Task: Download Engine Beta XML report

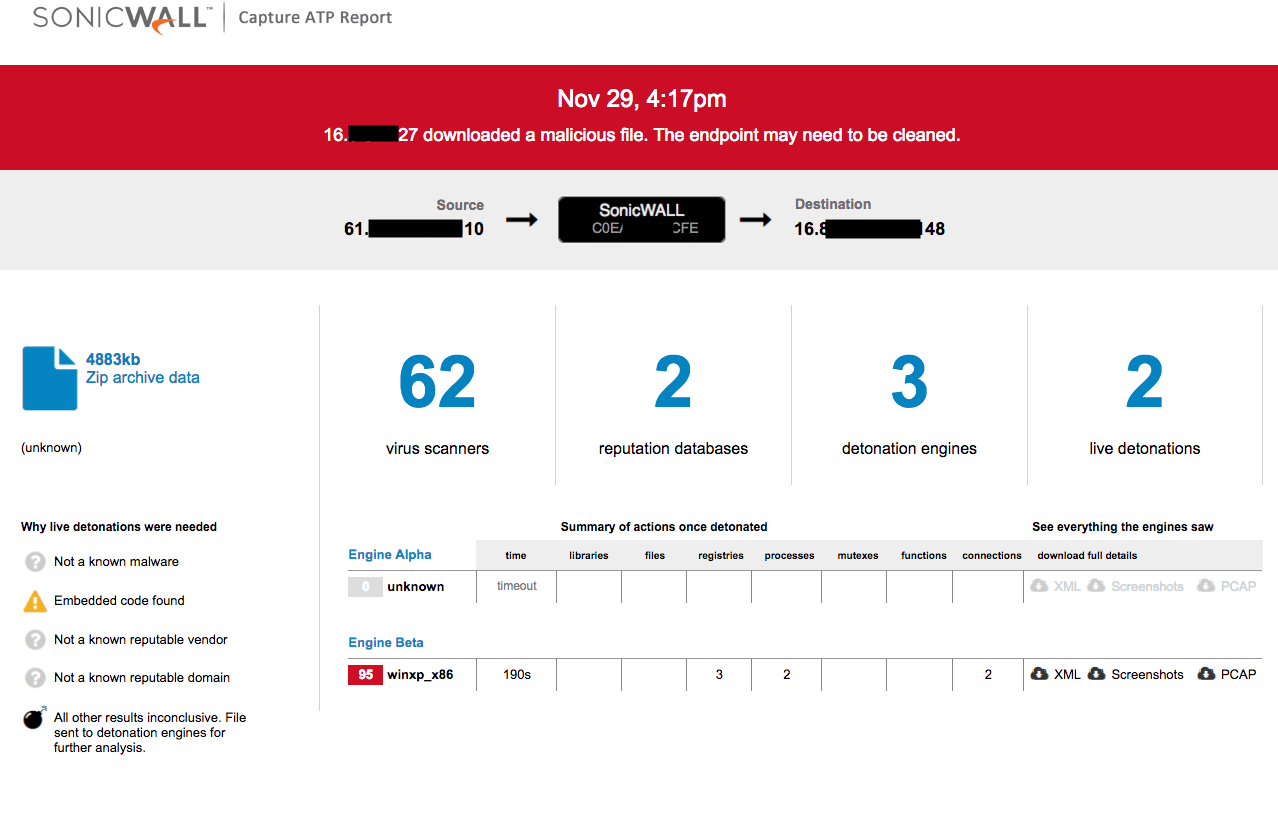Action: click(1067, 675)
